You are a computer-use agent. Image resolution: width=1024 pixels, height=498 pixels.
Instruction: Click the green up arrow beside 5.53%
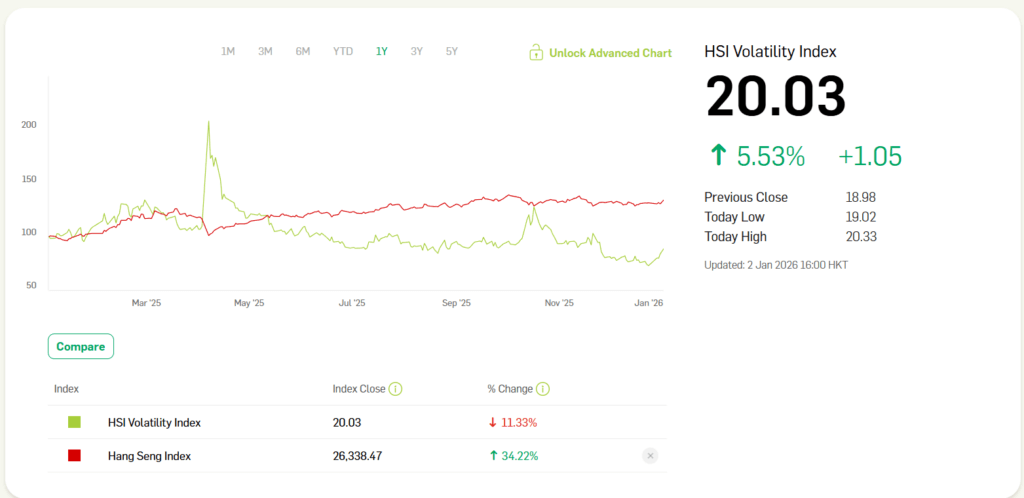(x=717, y=155)
